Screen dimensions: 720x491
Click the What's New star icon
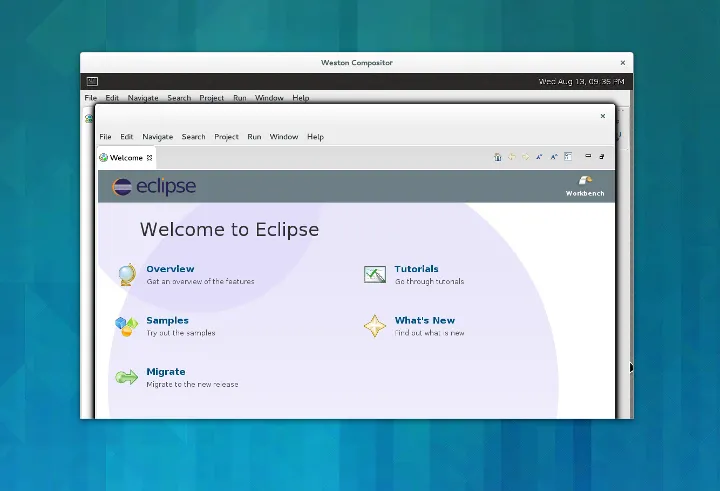[x=374, y=326]
